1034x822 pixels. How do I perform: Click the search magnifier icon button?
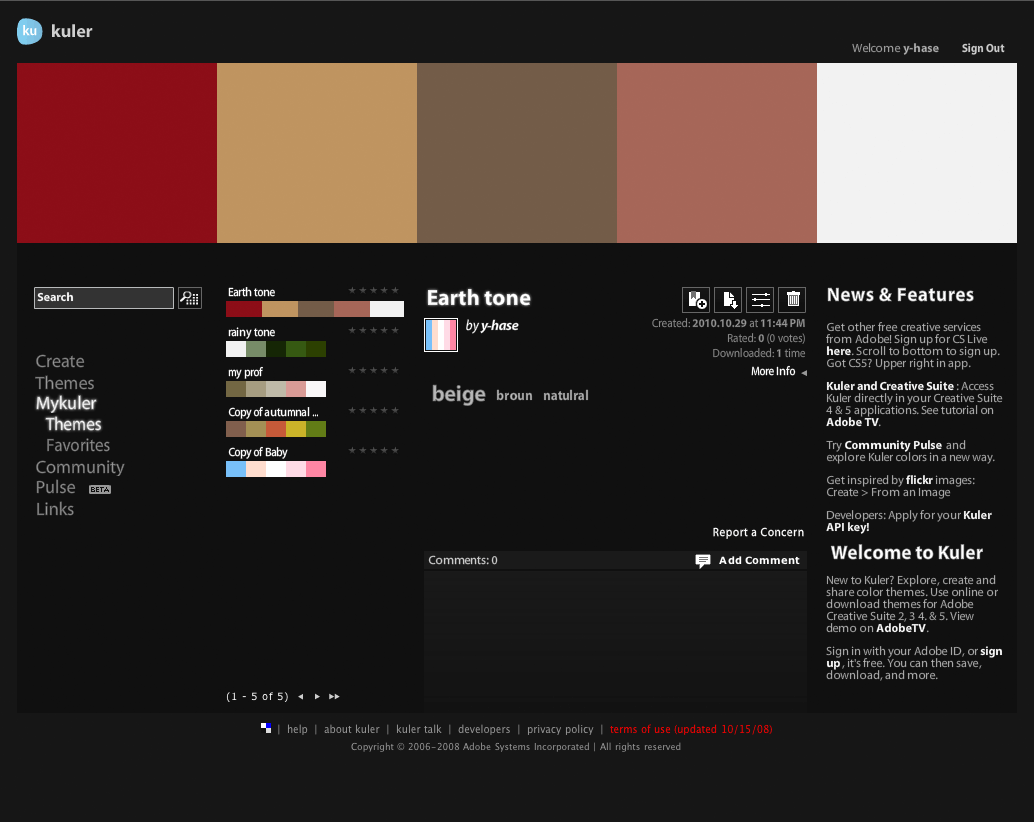point(190,298)
